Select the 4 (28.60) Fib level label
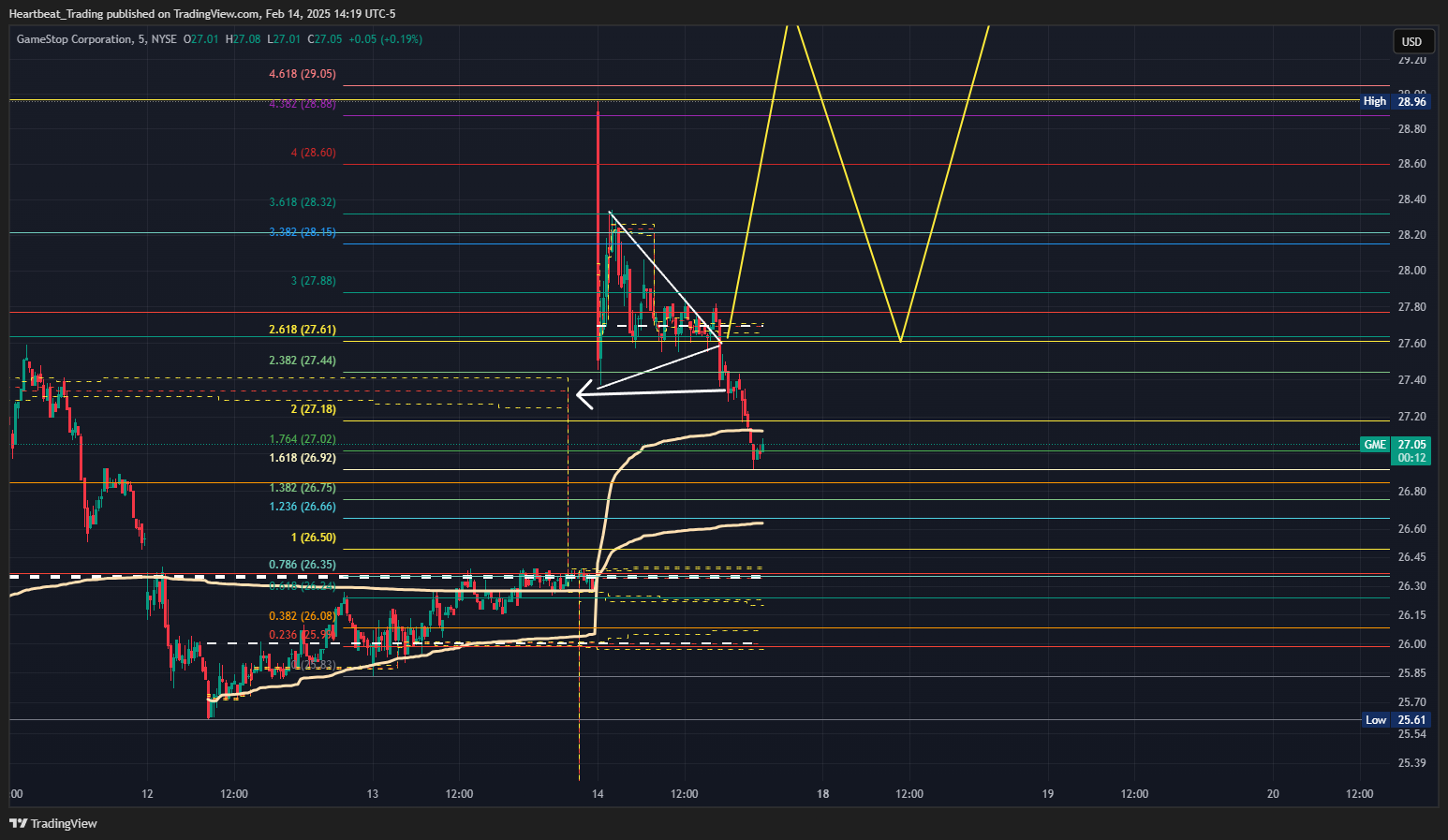 [x=313, y=153]
